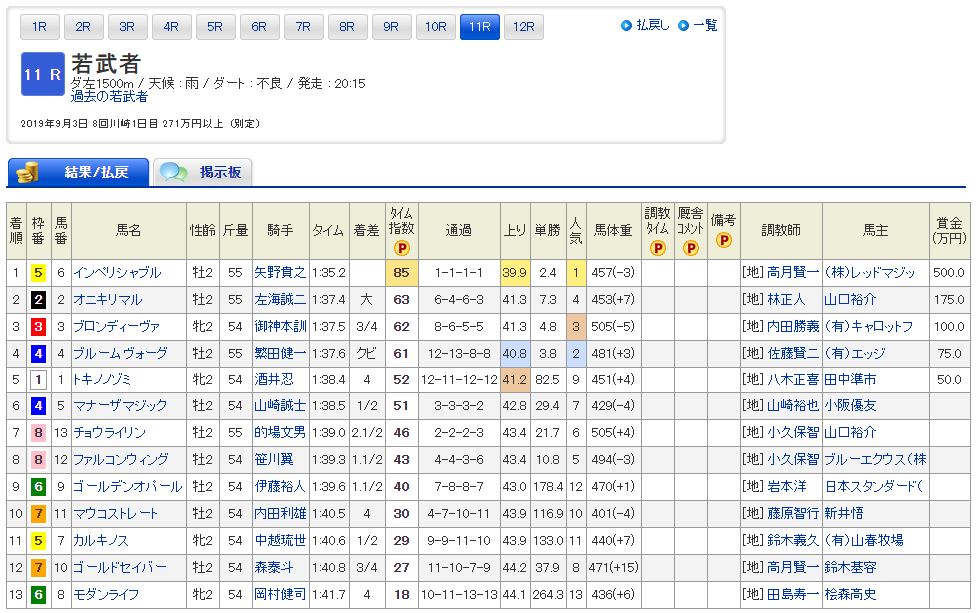Open horse オニキリマル page
Viewport: 978px width, 613px height.
tap(107, 299)
